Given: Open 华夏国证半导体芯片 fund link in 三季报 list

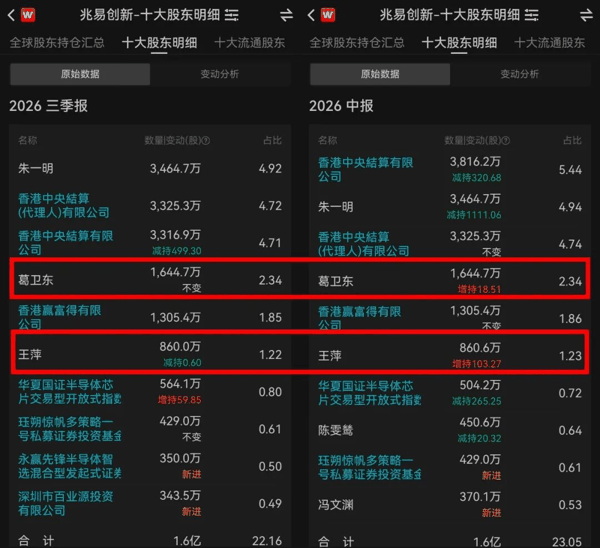Looking at the screenshot, I should pyautogui.click(x=70, y=391).
